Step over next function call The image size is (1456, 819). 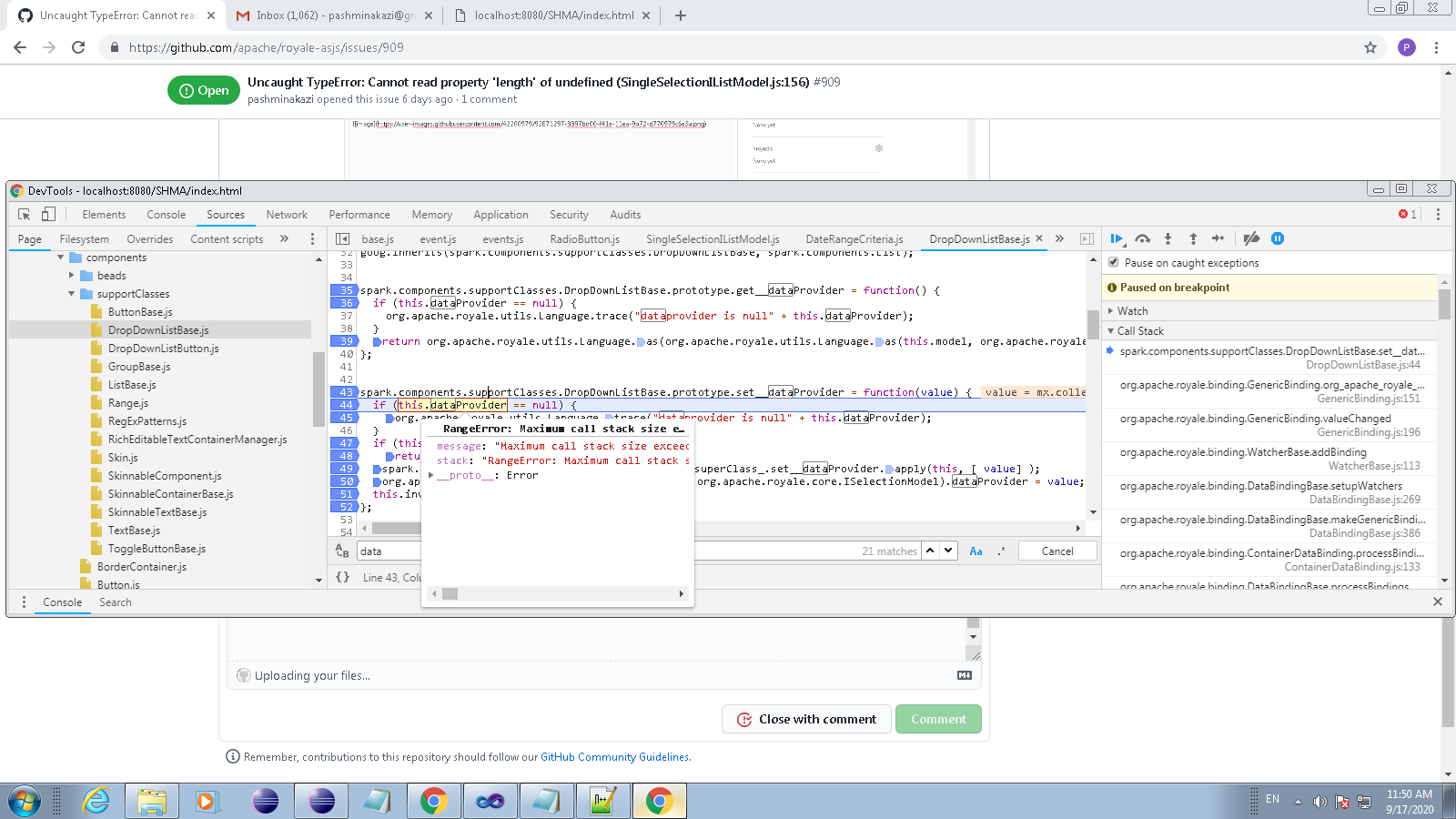(x=1143, y=238)
